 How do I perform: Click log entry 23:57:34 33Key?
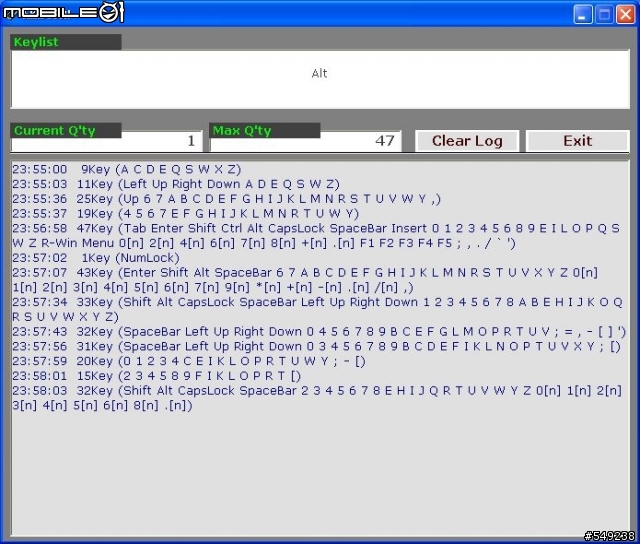coord(317,309)
